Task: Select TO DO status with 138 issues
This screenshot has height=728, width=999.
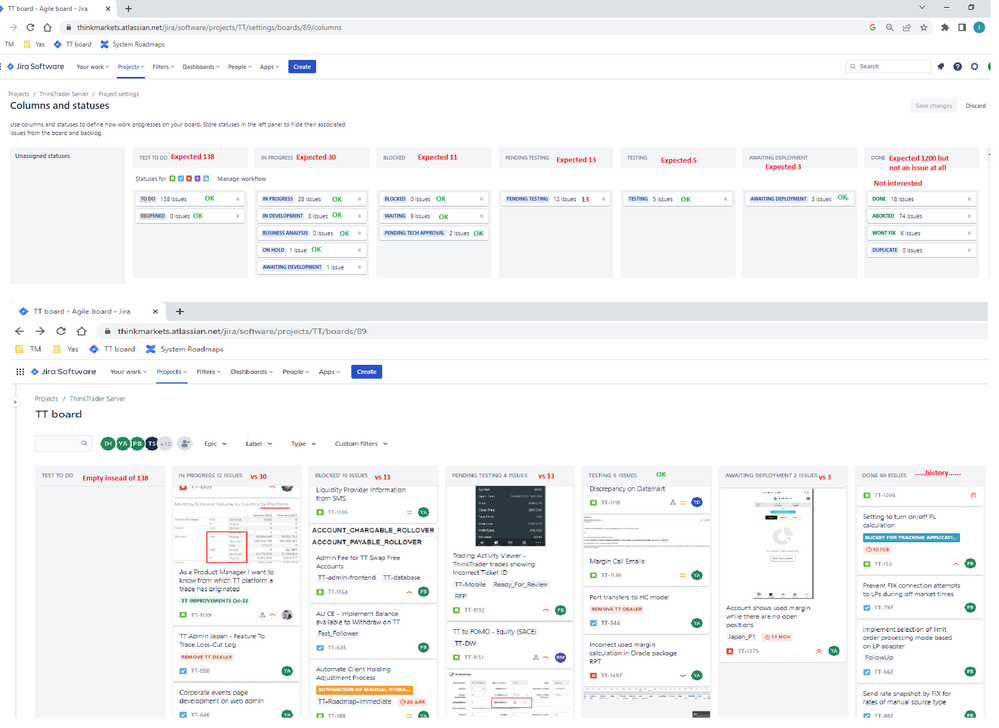Action: pos(190,199)
